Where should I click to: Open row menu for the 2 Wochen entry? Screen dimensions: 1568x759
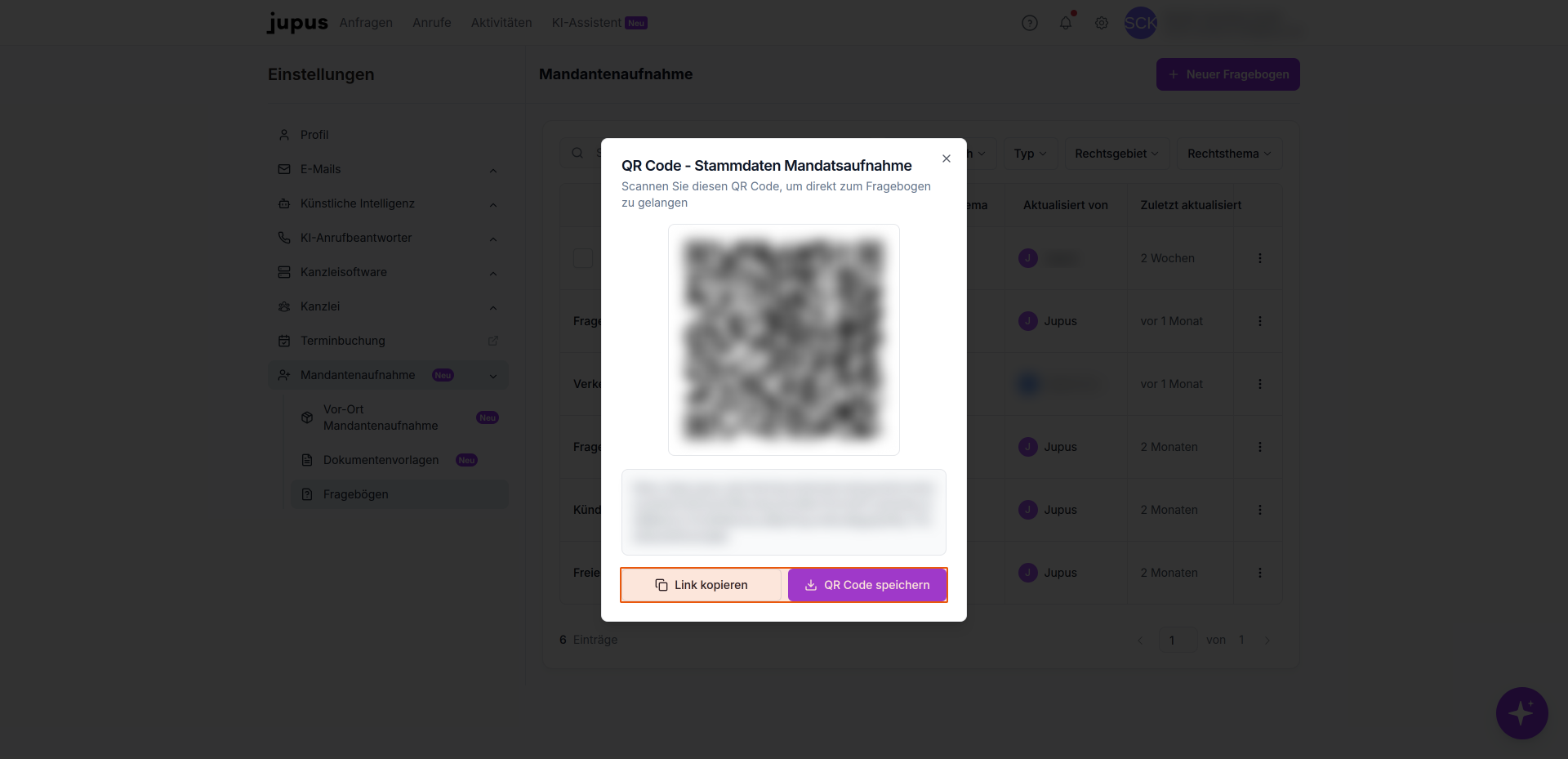[x=1260, y=258]
